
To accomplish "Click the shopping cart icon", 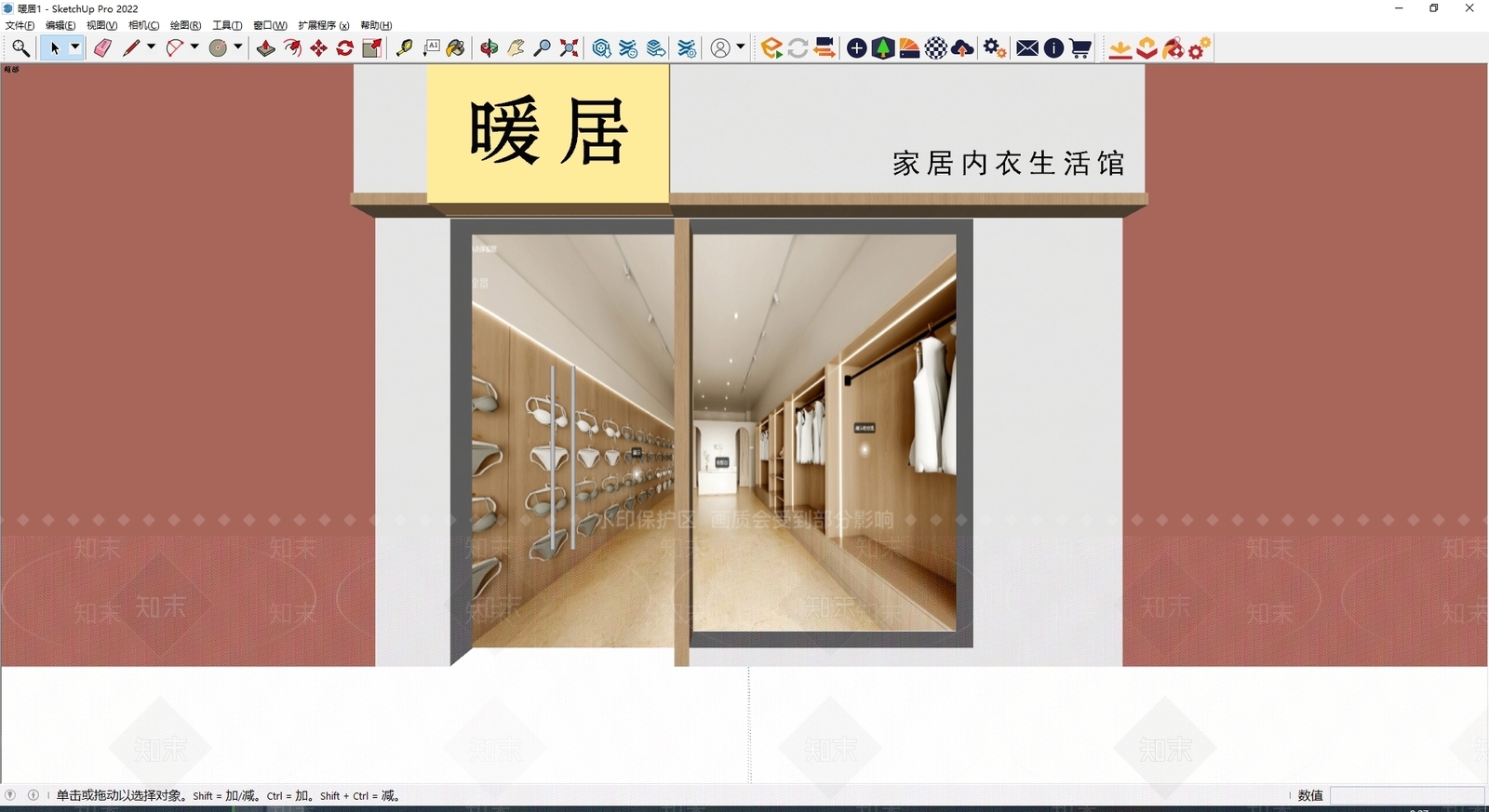I will pyautogui.click(x=1080, y=48).
